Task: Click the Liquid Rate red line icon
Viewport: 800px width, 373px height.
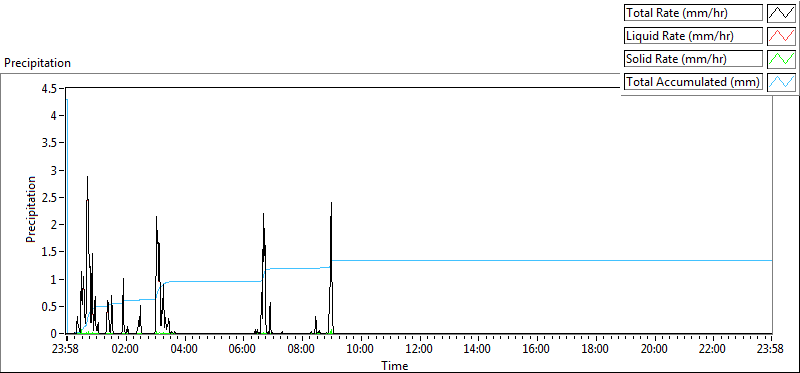Action: pos(782,36)
